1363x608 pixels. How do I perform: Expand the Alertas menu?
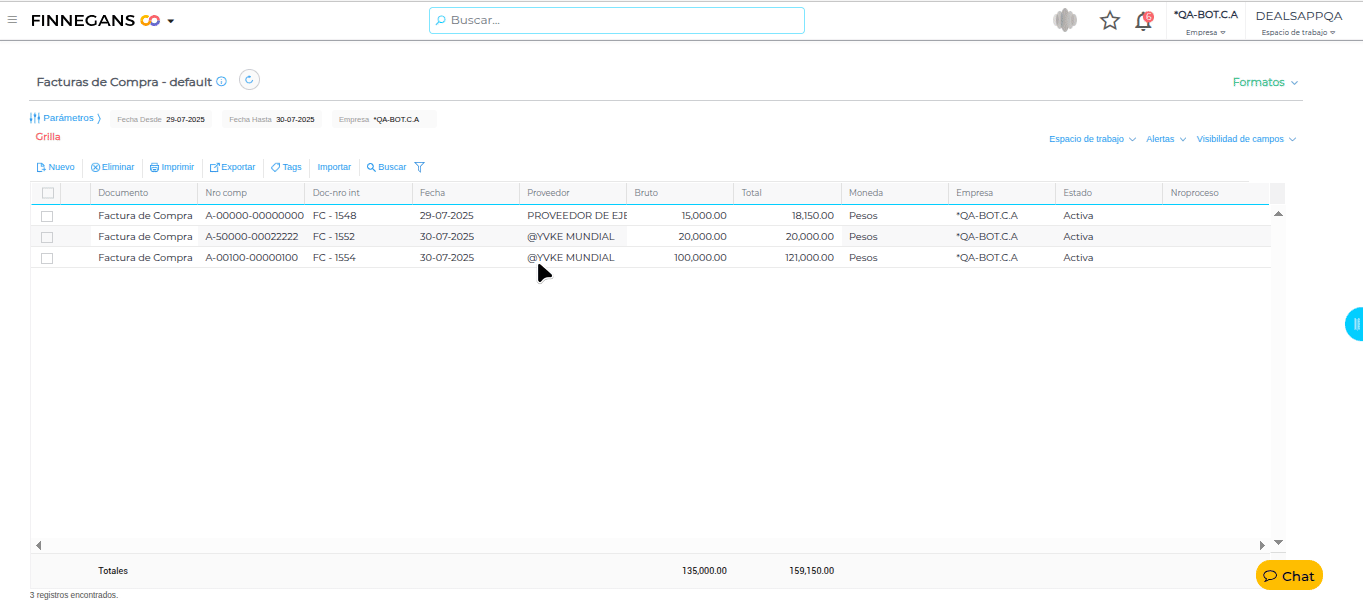(1166, 139)
